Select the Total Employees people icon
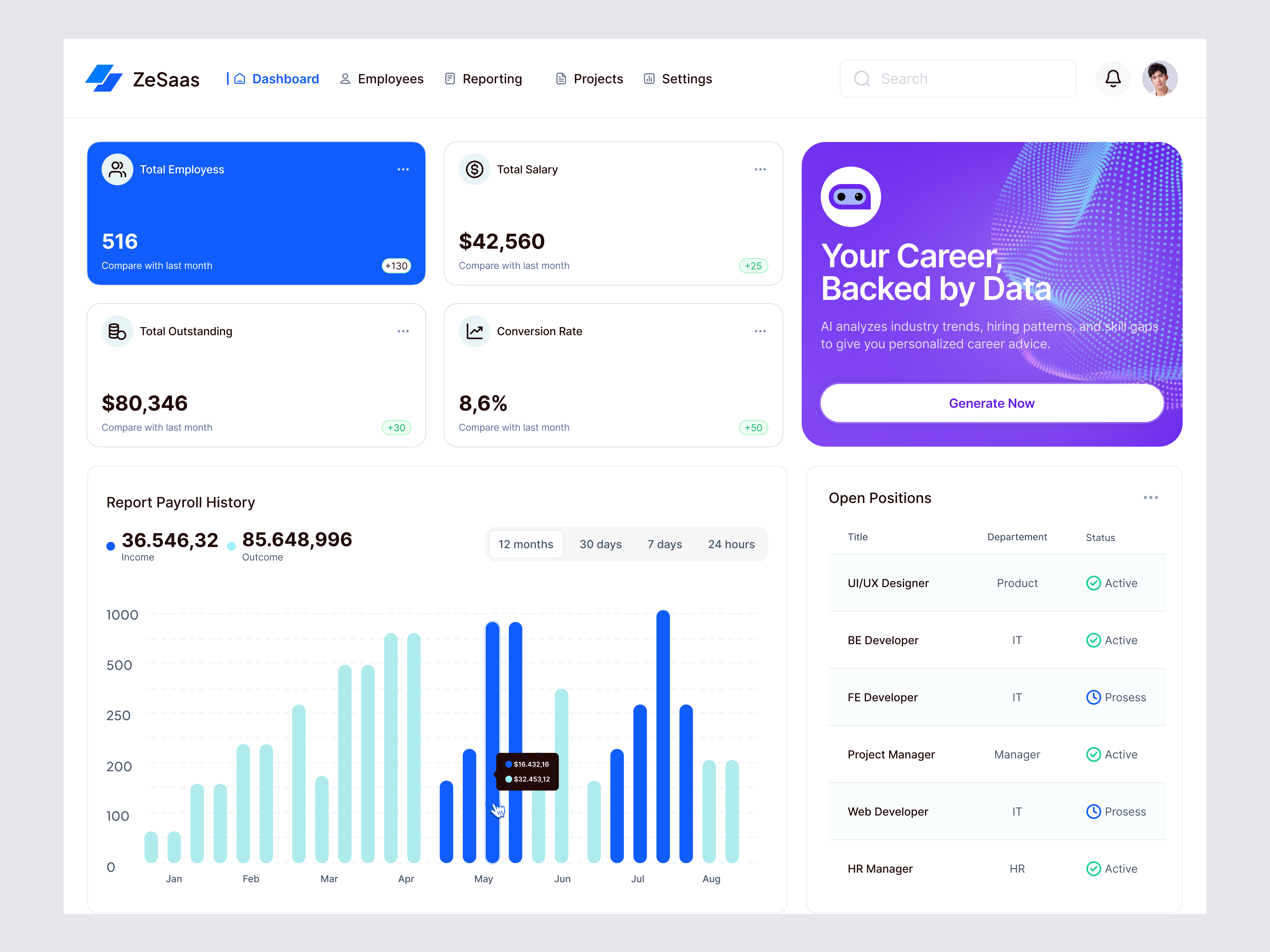Image resolution: width=1270 pixels, height=952 pixels. point(117,169)
